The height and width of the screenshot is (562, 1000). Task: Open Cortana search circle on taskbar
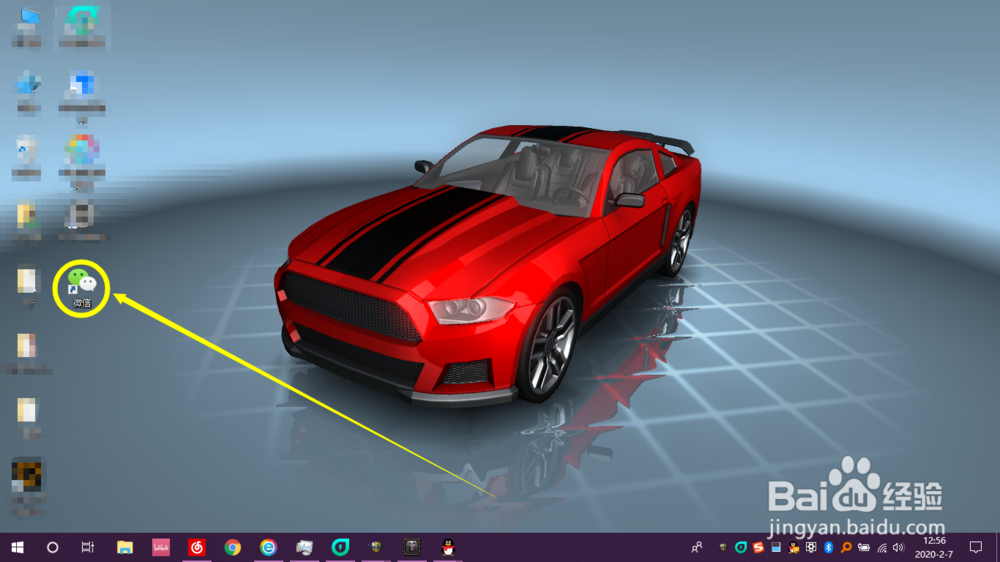[x=52, y=547]
